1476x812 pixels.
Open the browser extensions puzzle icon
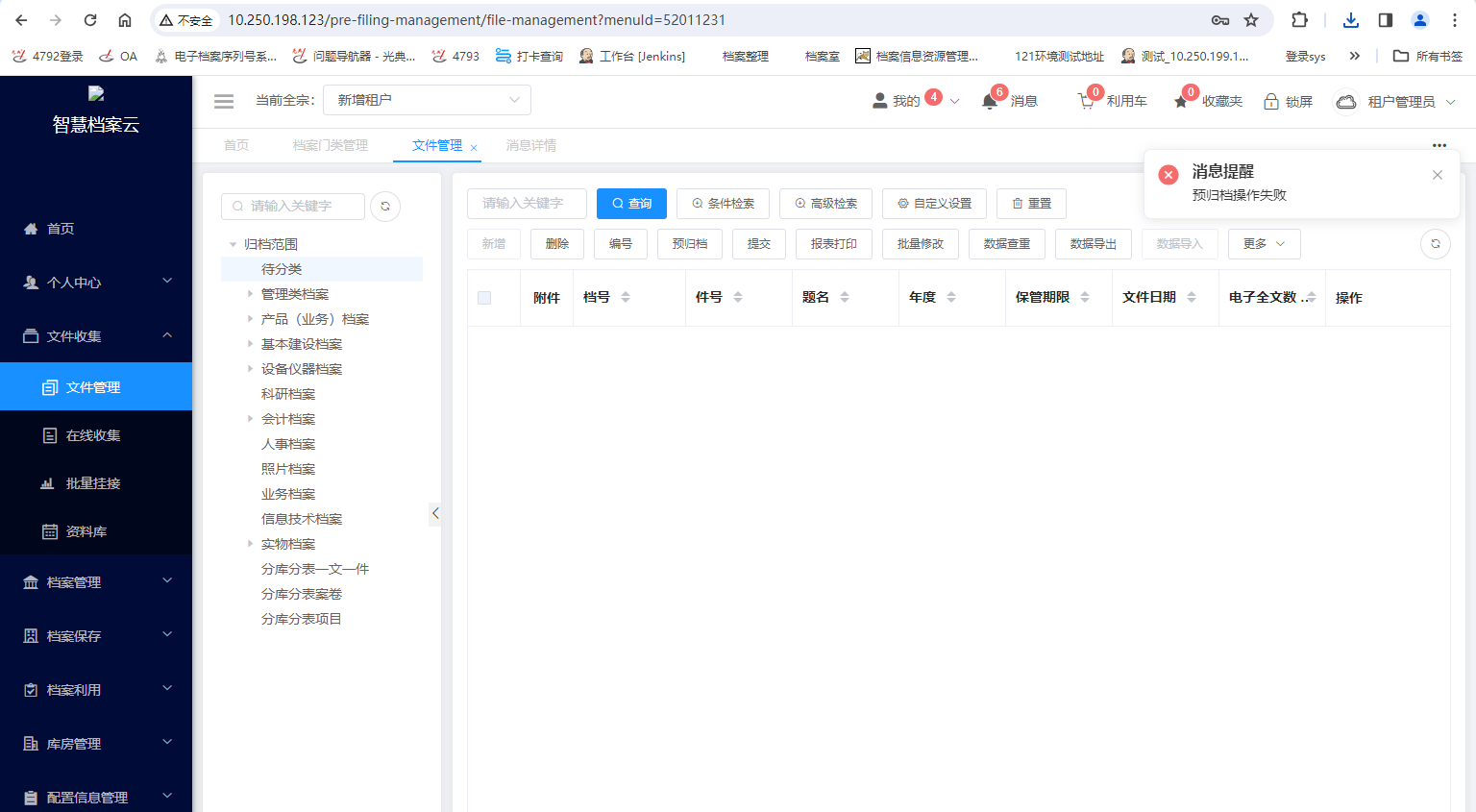pos(1299,20)
